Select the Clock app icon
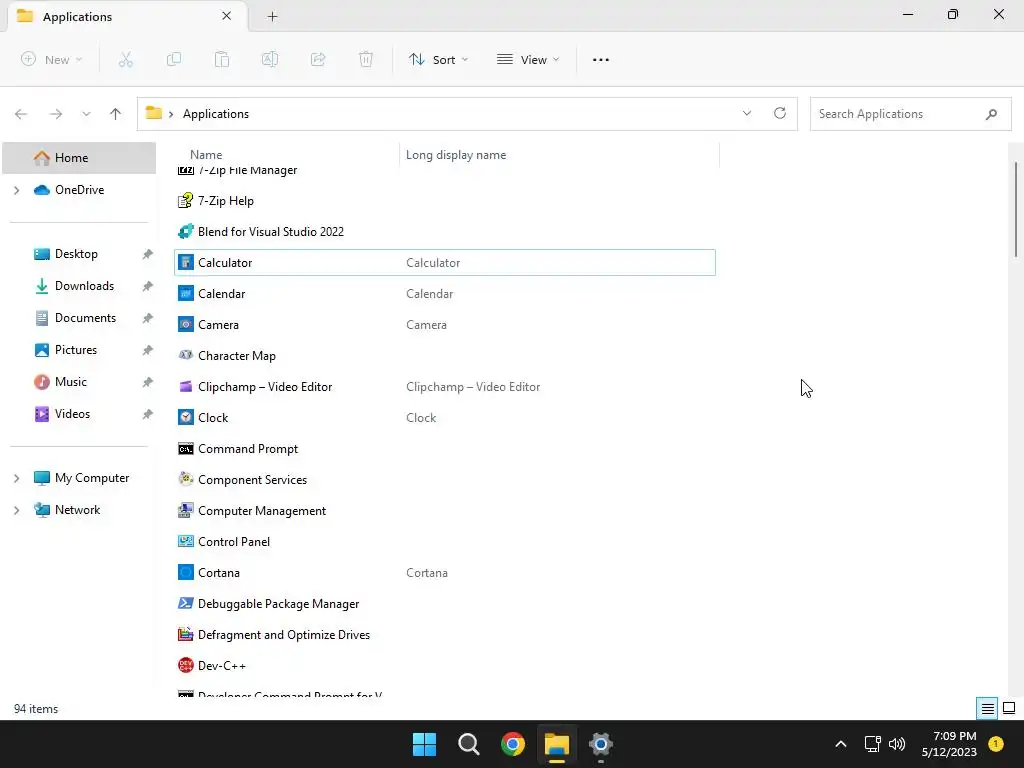 [x=185, y=417]
